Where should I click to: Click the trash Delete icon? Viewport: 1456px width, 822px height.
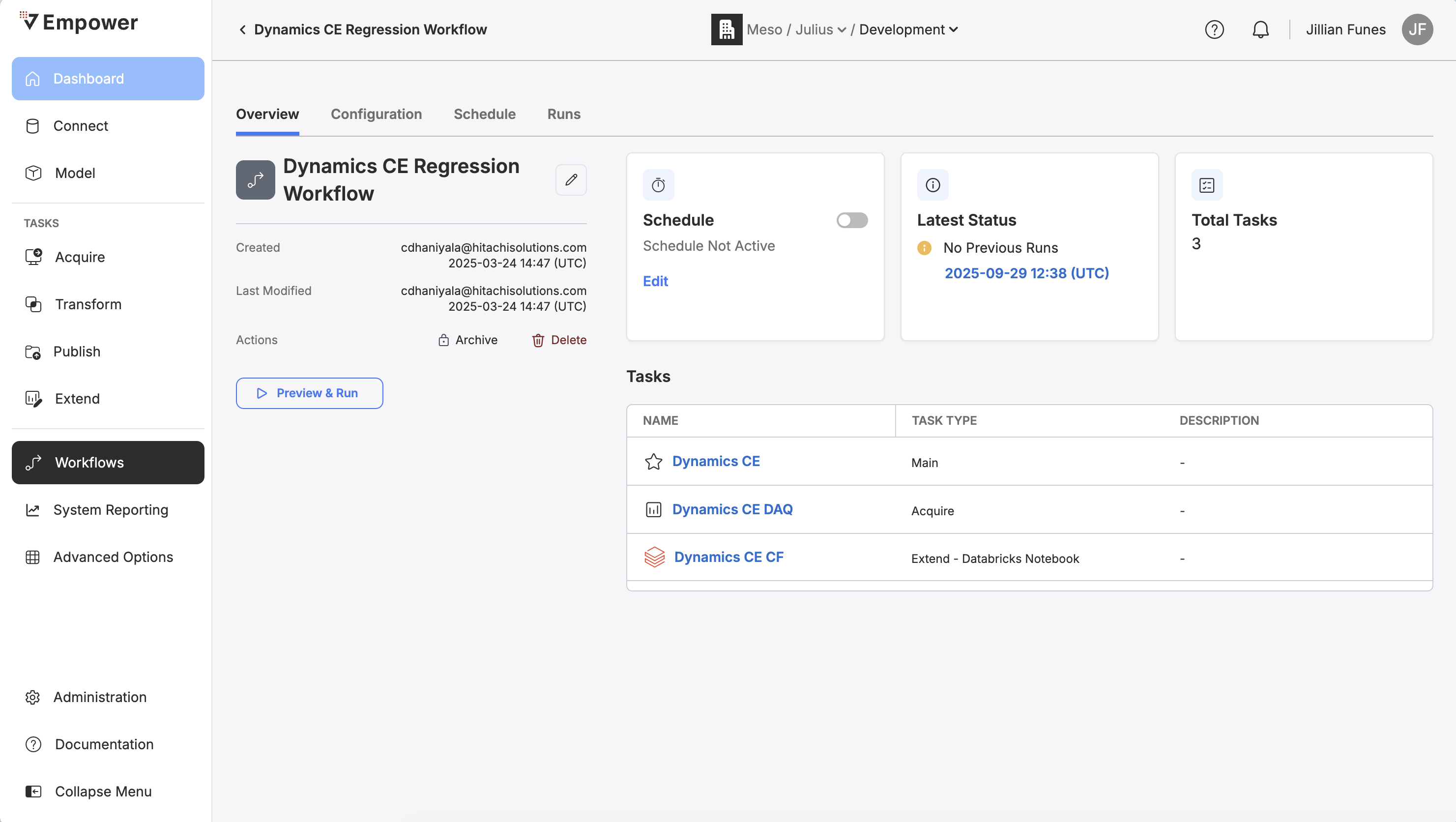[x=538, y=340]
